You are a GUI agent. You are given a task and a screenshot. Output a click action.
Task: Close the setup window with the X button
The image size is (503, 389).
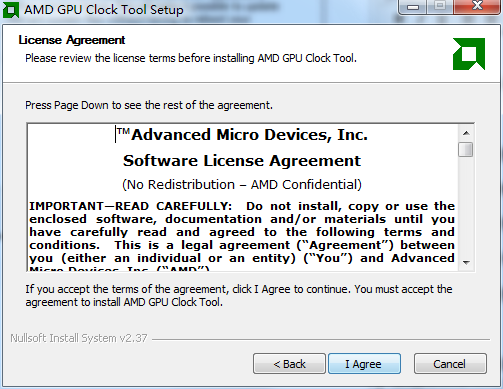[477, 6]
